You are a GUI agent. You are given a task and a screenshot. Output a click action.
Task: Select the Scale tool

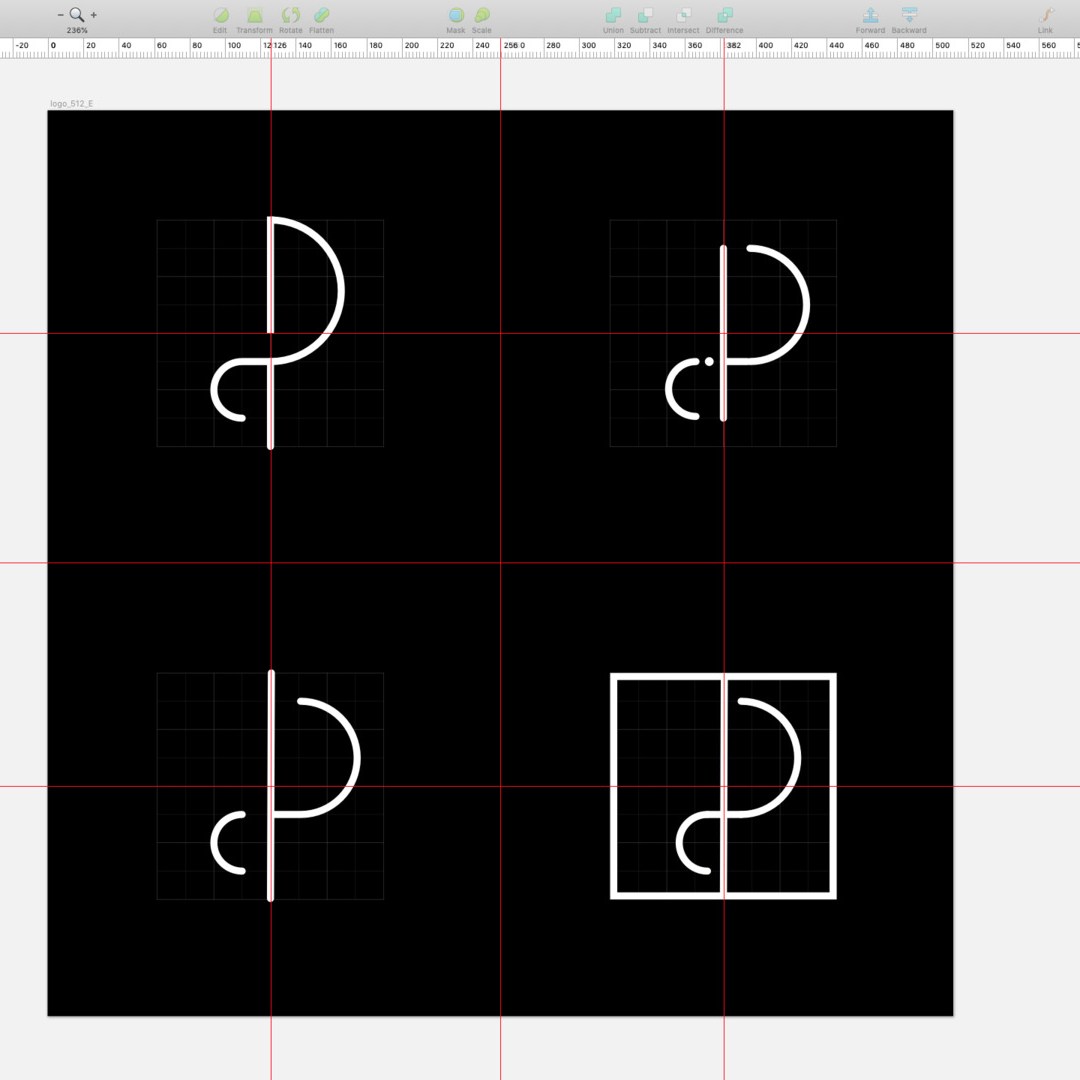pyautogui.click(x=482, y=15)
